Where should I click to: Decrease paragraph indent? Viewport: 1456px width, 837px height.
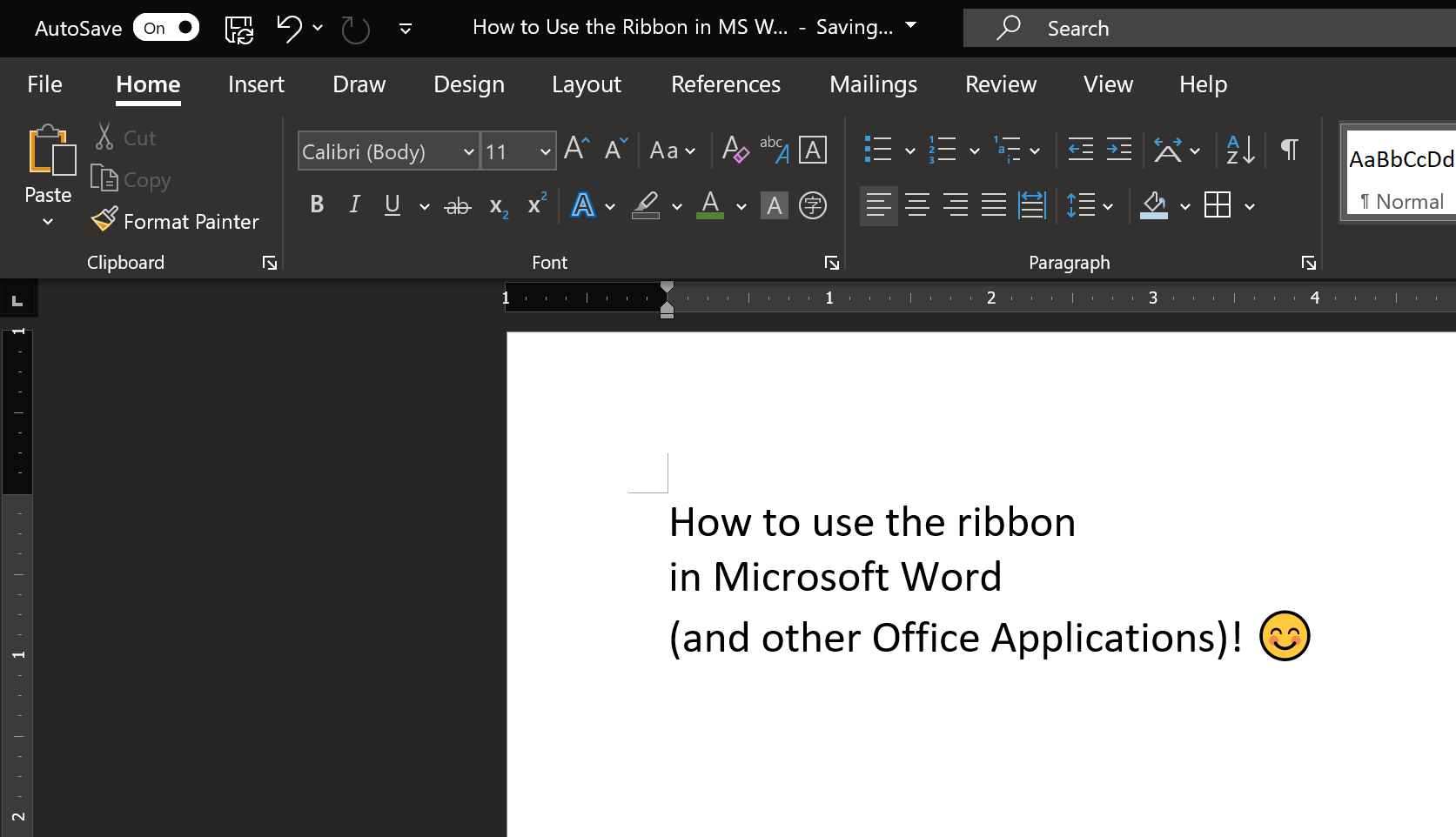click(1081, 150)
